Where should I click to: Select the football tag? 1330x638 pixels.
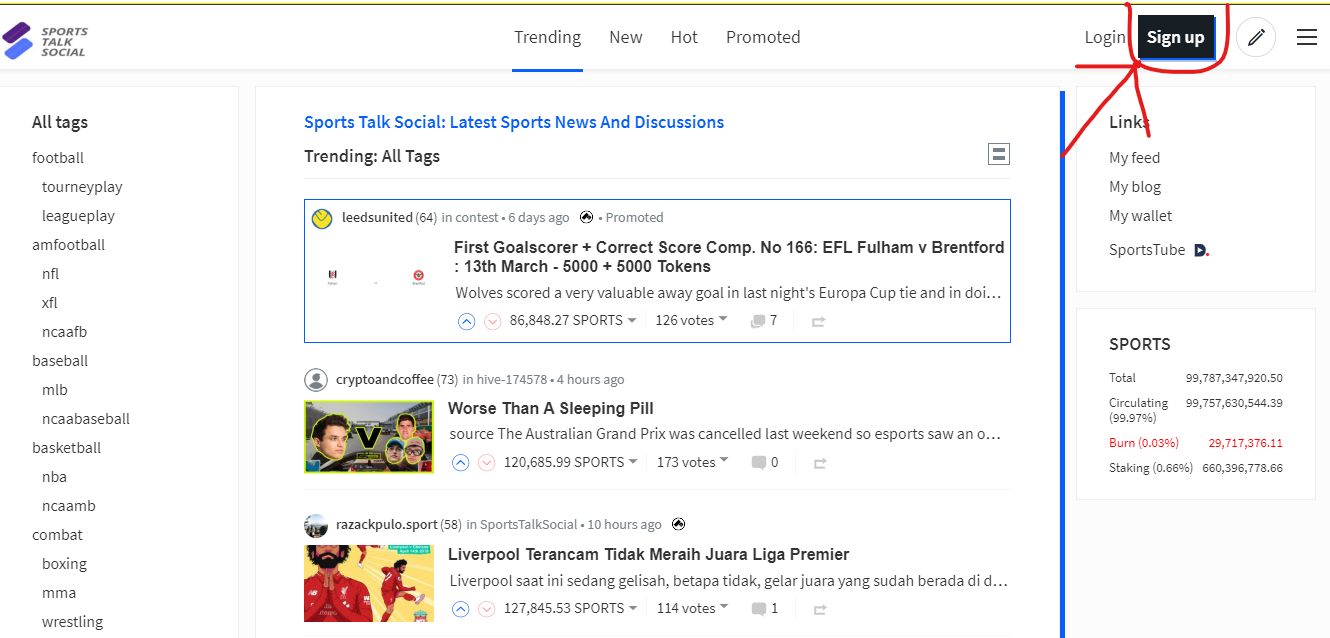coord(58,158)
